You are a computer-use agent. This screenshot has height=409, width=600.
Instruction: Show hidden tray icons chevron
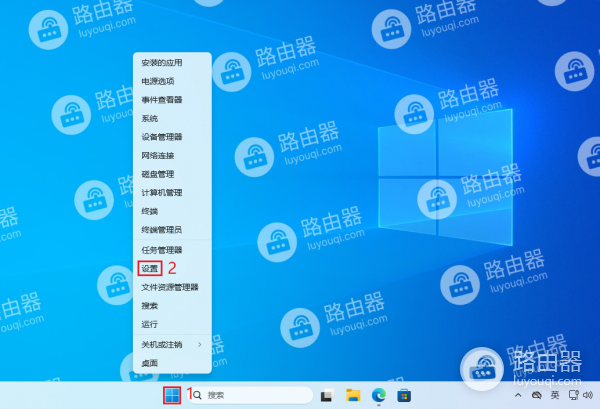[x=518, y=395]
